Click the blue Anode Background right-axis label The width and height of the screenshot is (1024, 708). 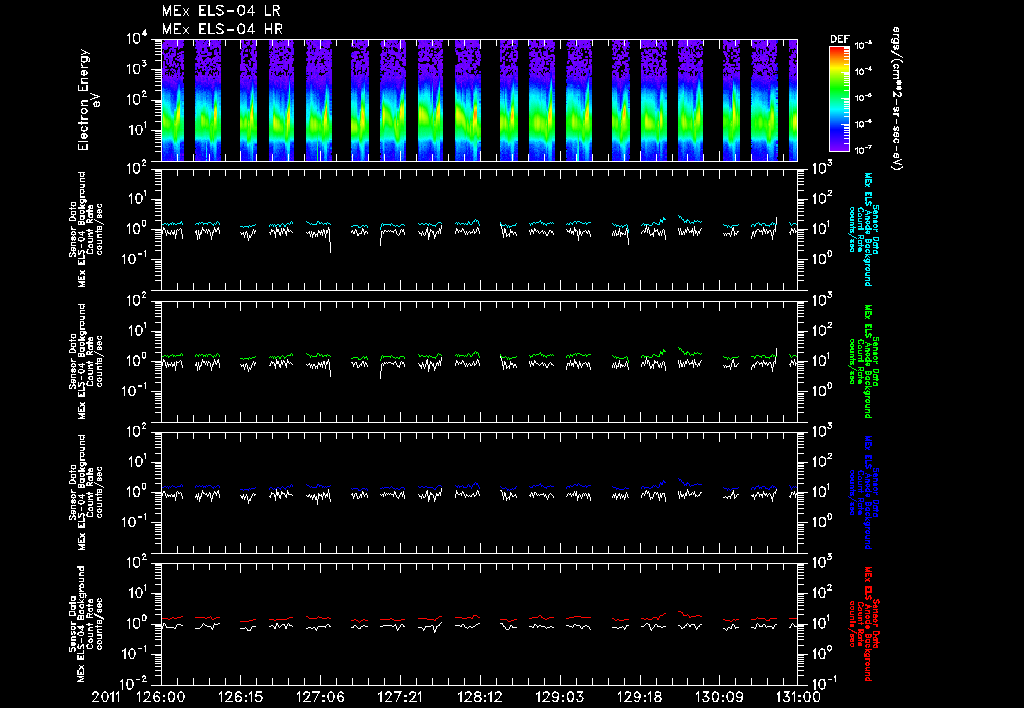point(863,492)
